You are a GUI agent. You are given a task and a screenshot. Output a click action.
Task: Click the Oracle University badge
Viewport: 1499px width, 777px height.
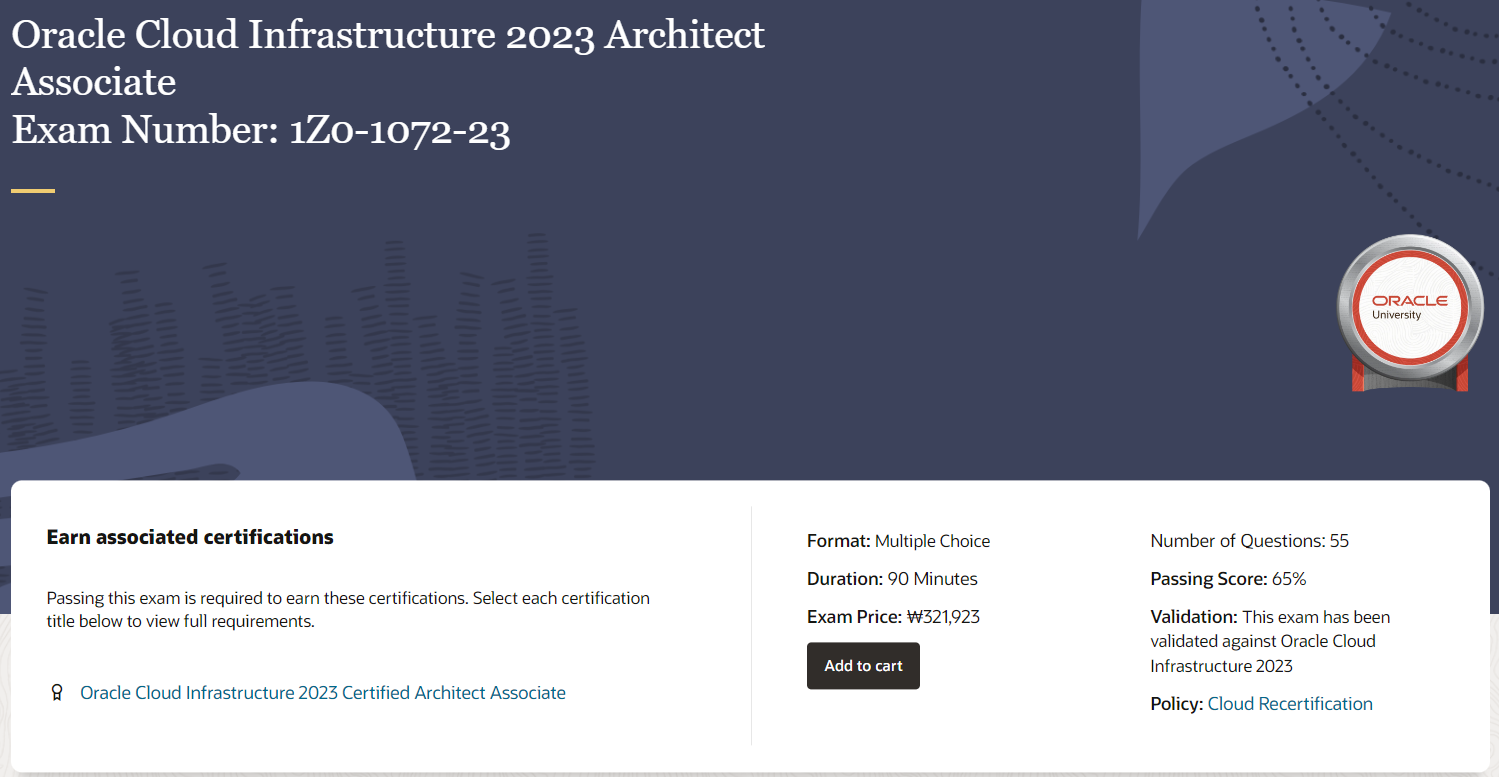coord(1410,313)
